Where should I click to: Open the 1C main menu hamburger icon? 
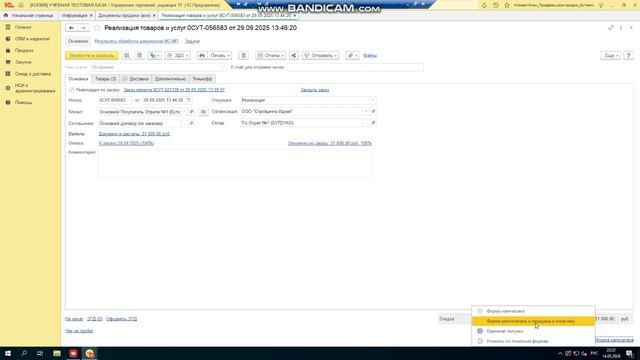(x=21, y=5)
